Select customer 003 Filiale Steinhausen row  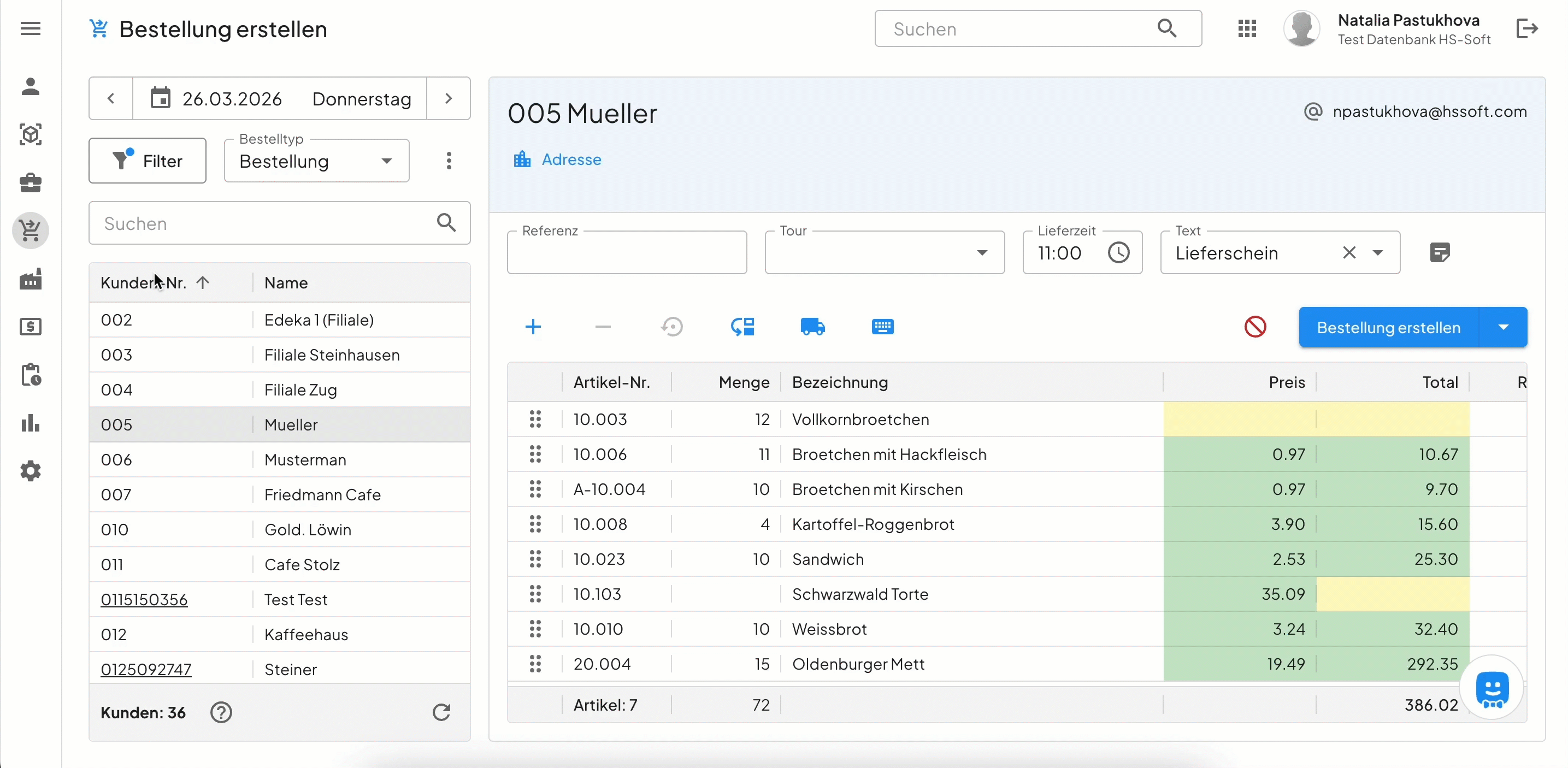[280, 355]
